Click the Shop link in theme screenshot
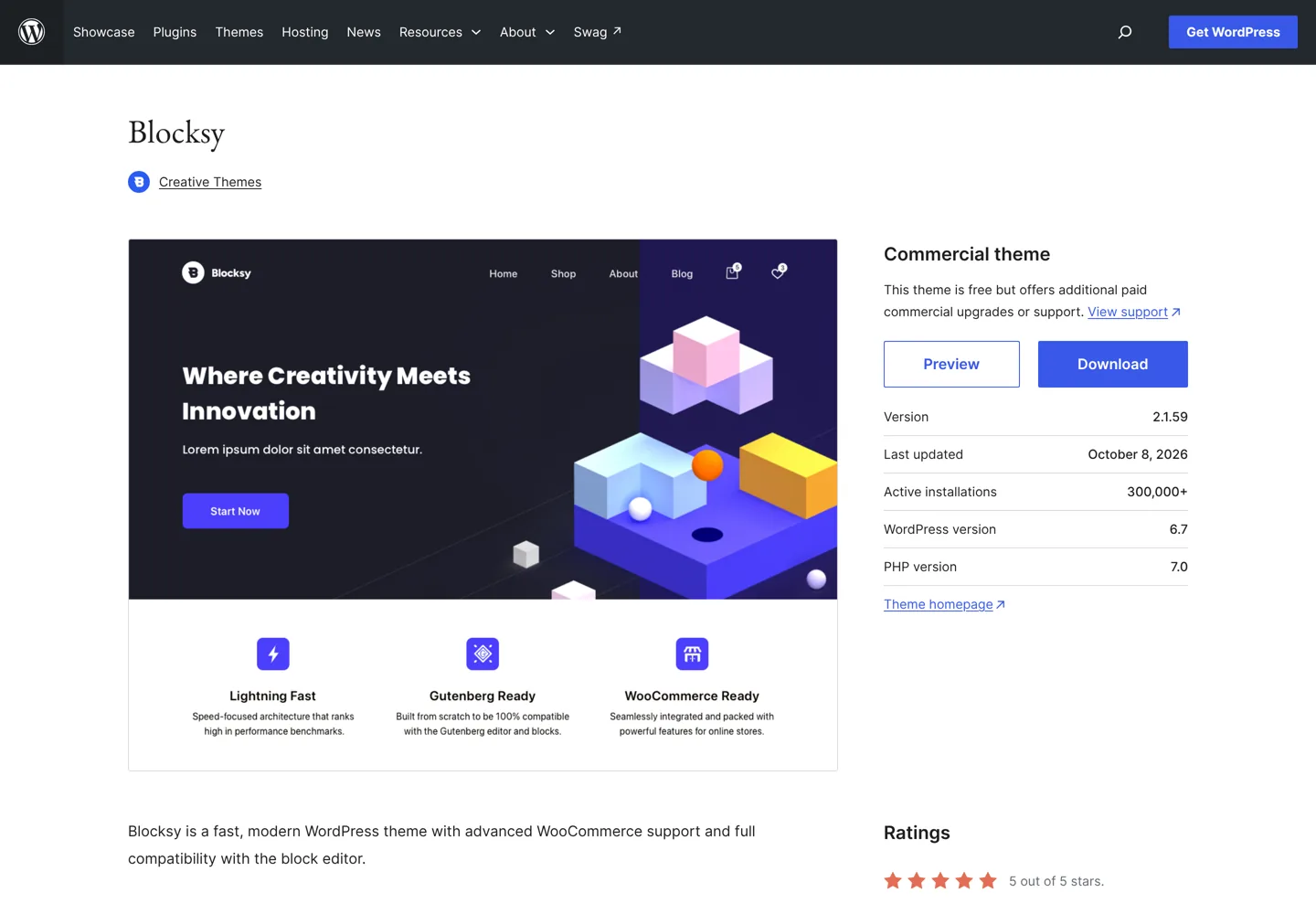Image resolution: width=1316 pixels, height=914 pixels. 563,273
